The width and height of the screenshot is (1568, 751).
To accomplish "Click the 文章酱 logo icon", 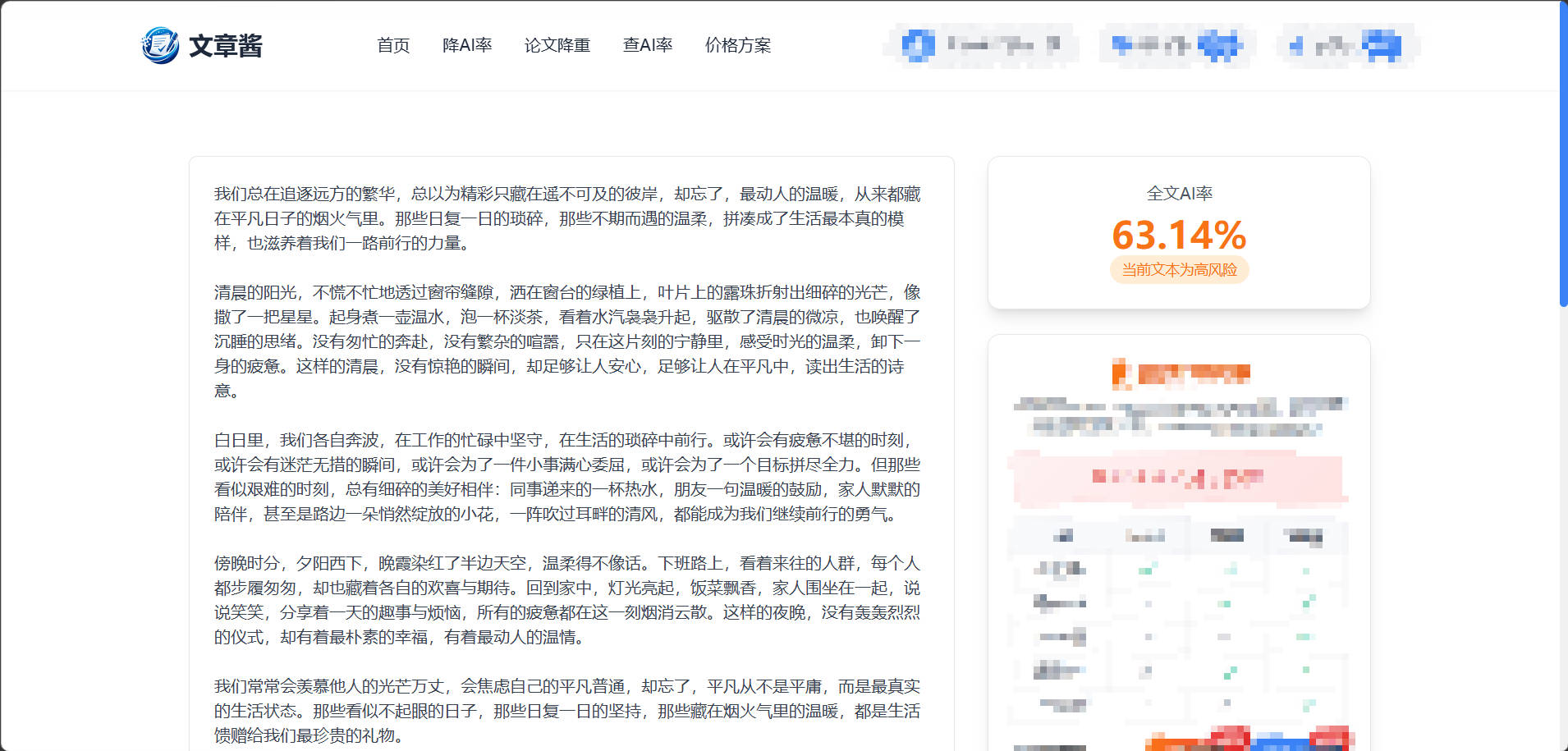I will [x=160, y=45].
